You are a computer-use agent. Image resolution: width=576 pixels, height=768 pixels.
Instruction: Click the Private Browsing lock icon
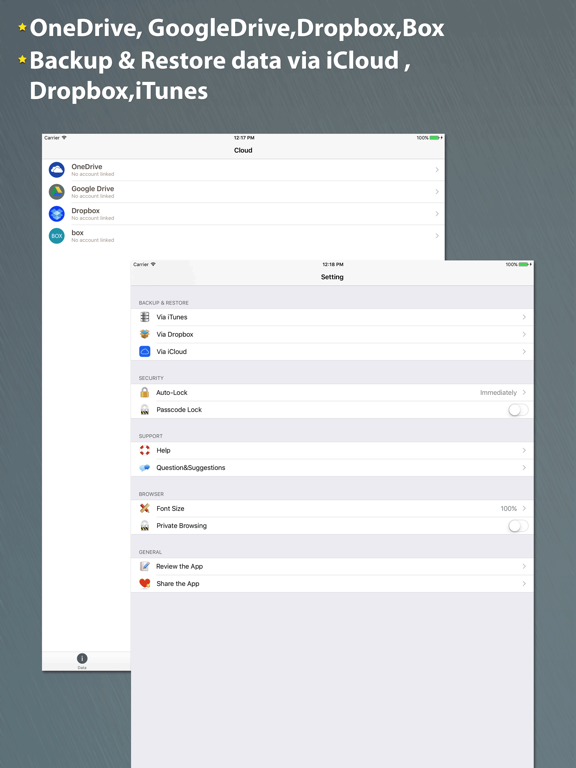(x=144, y=526)
